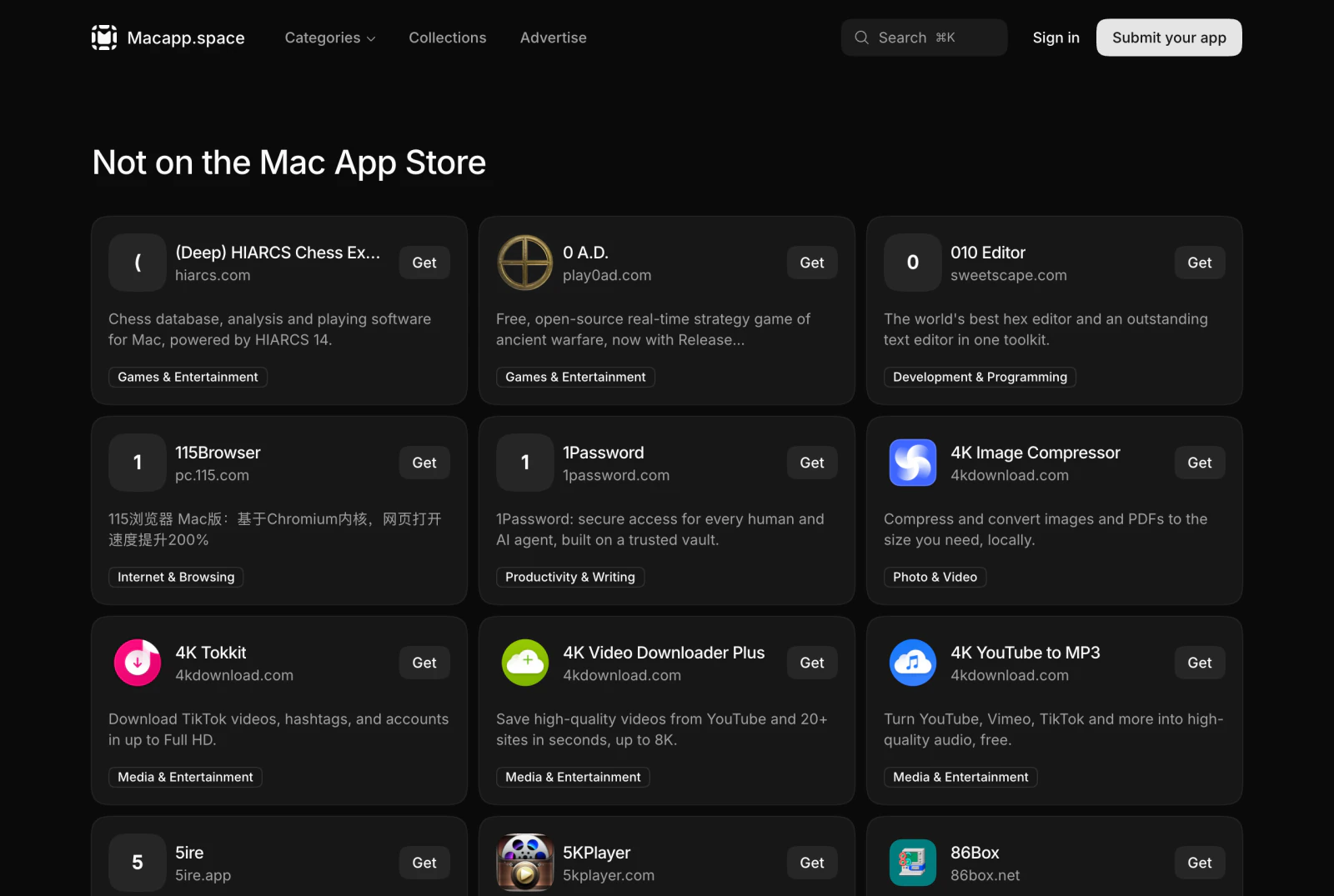Select 0 A.D. Games & Entertainment tag
The image size is (1334, 896).
575,377
